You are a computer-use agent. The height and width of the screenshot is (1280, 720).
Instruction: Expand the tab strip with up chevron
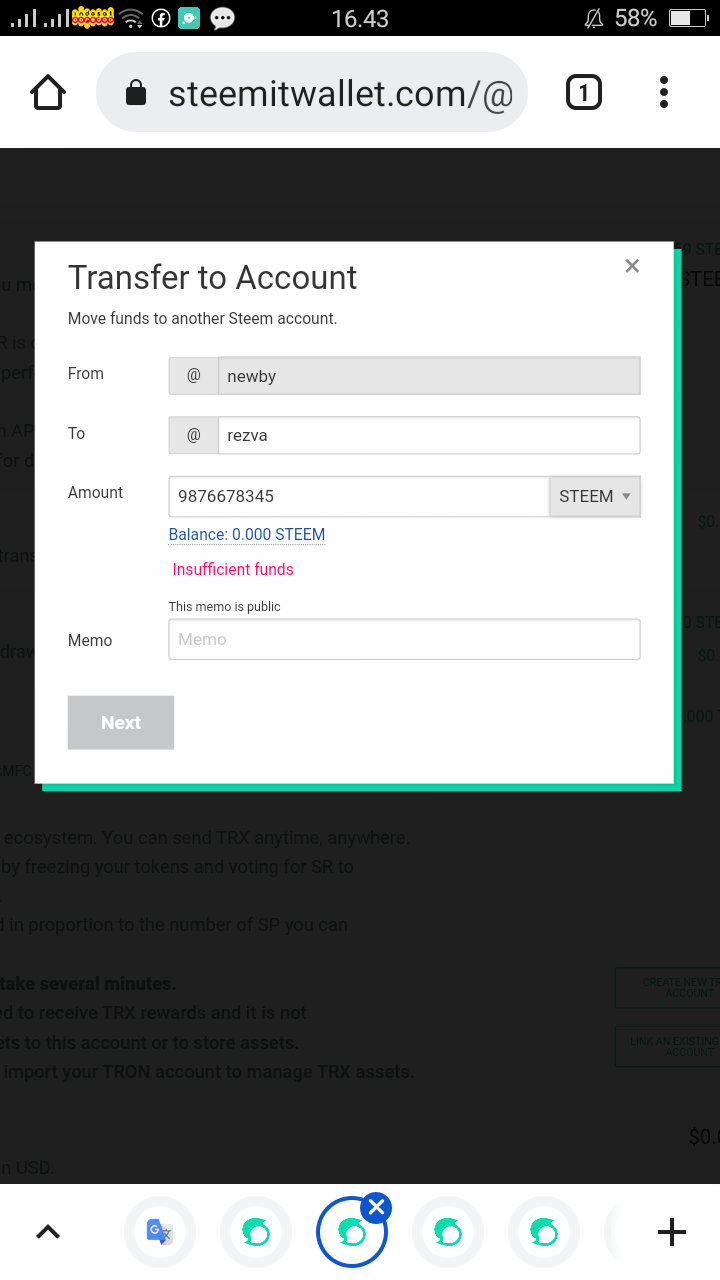pos(48,1232)
